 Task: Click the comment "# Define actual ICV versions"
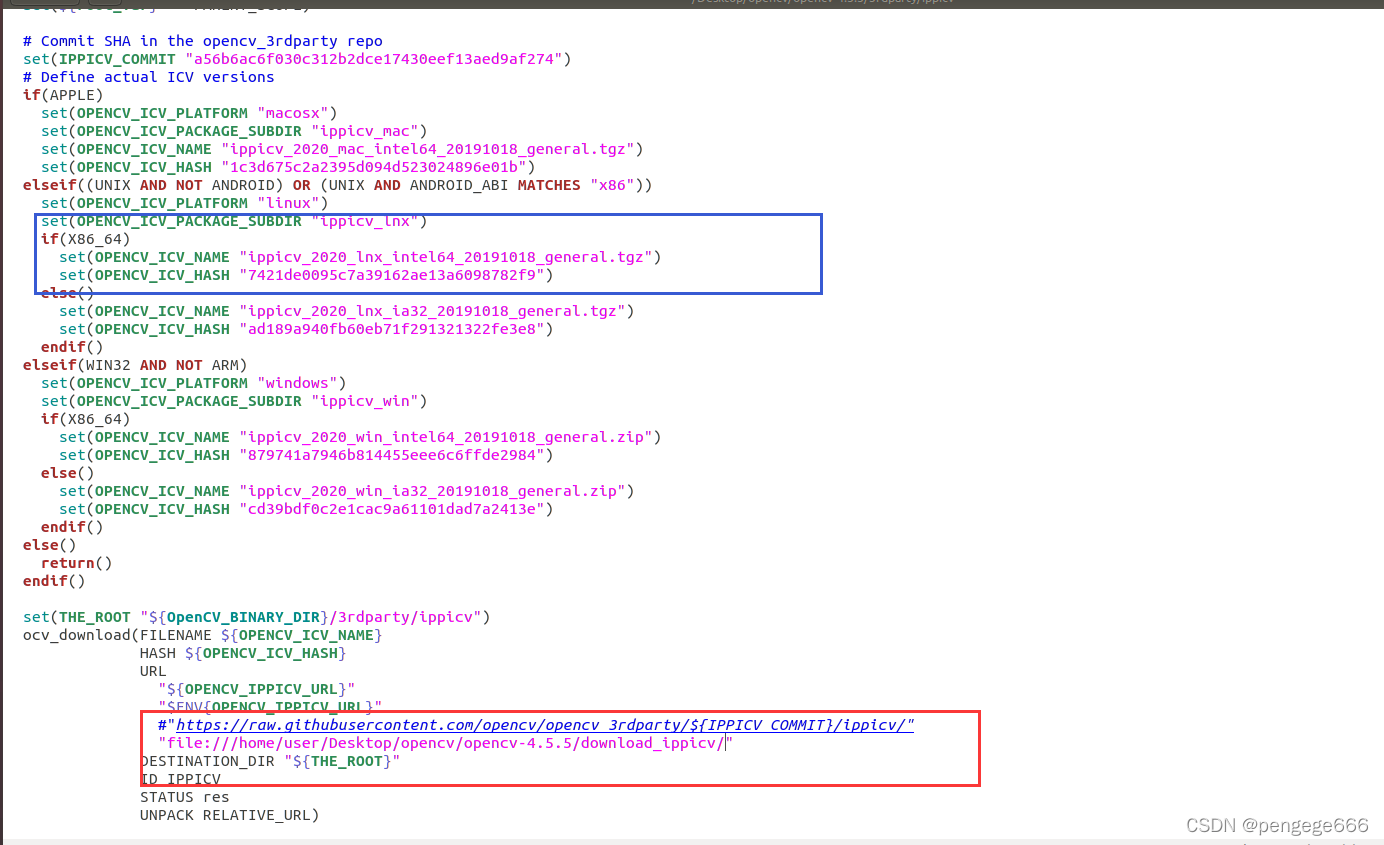click(149, 77)
